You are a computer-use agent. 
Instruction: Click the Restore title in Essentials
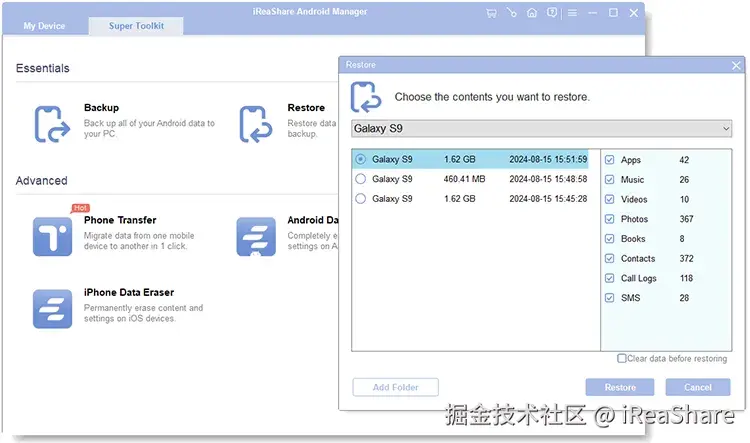pyautogui.click(x=306, y=108)
